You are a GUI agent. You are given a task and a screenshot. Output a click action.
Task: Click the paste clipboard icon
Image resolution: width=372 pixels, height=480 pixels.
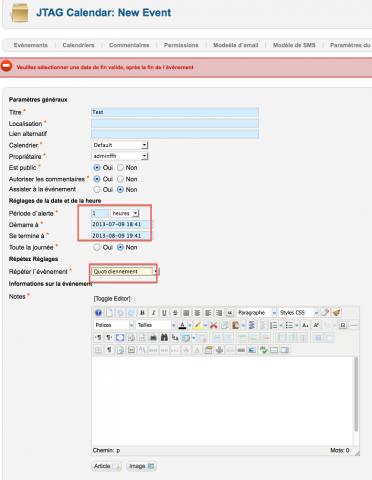[235, 325]
